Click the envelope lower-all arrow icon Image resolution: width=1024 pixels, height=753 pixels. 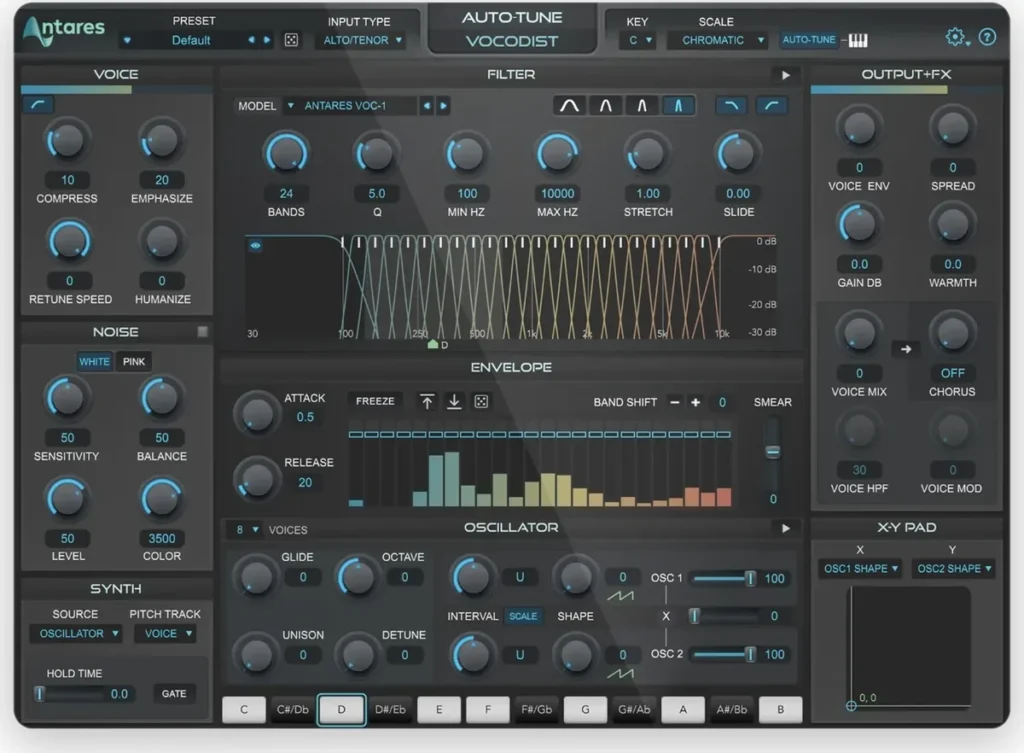[x=454, y=402]
